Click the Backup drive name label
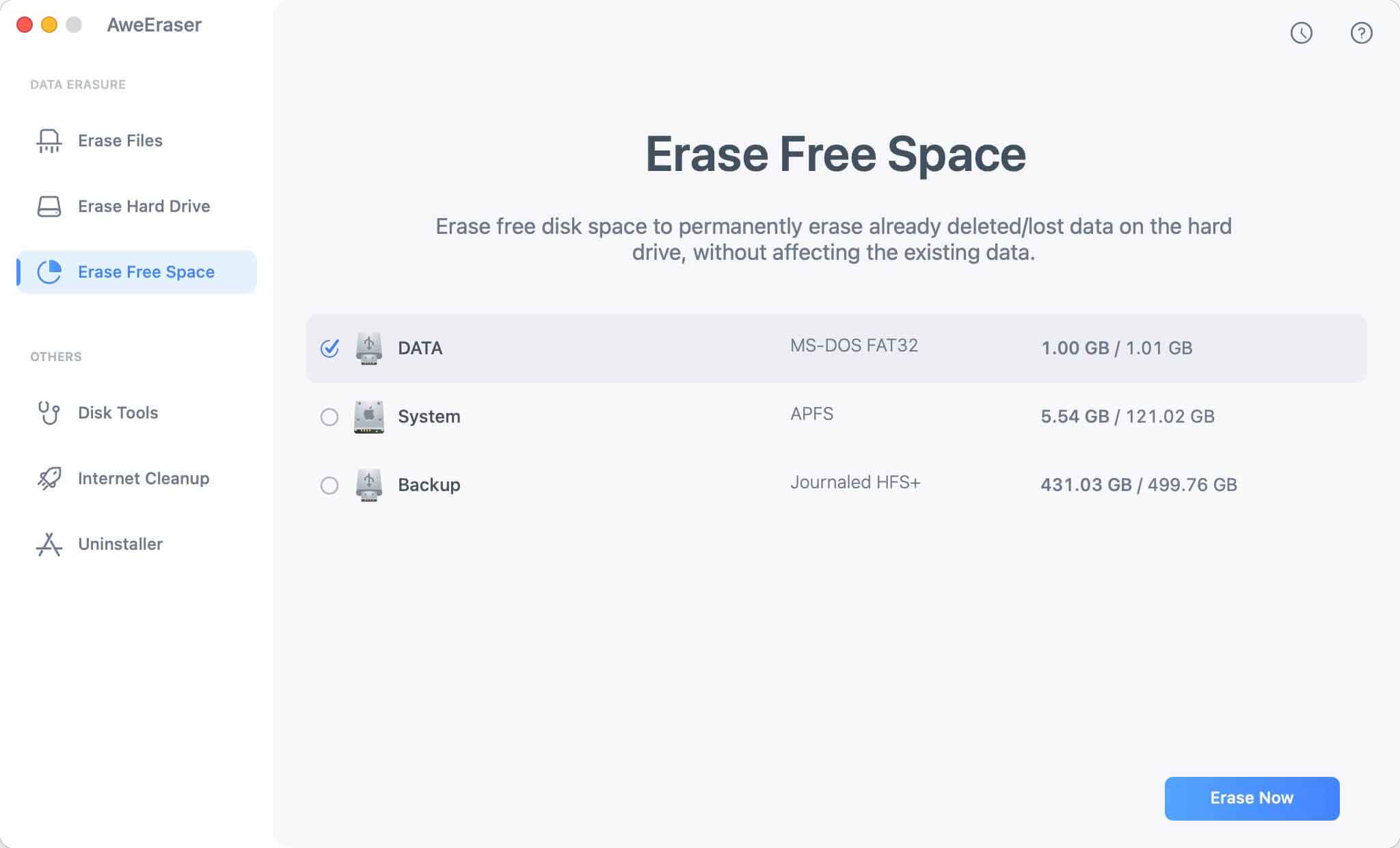Viewport: 1400px width, 848px height. (429, 485)
